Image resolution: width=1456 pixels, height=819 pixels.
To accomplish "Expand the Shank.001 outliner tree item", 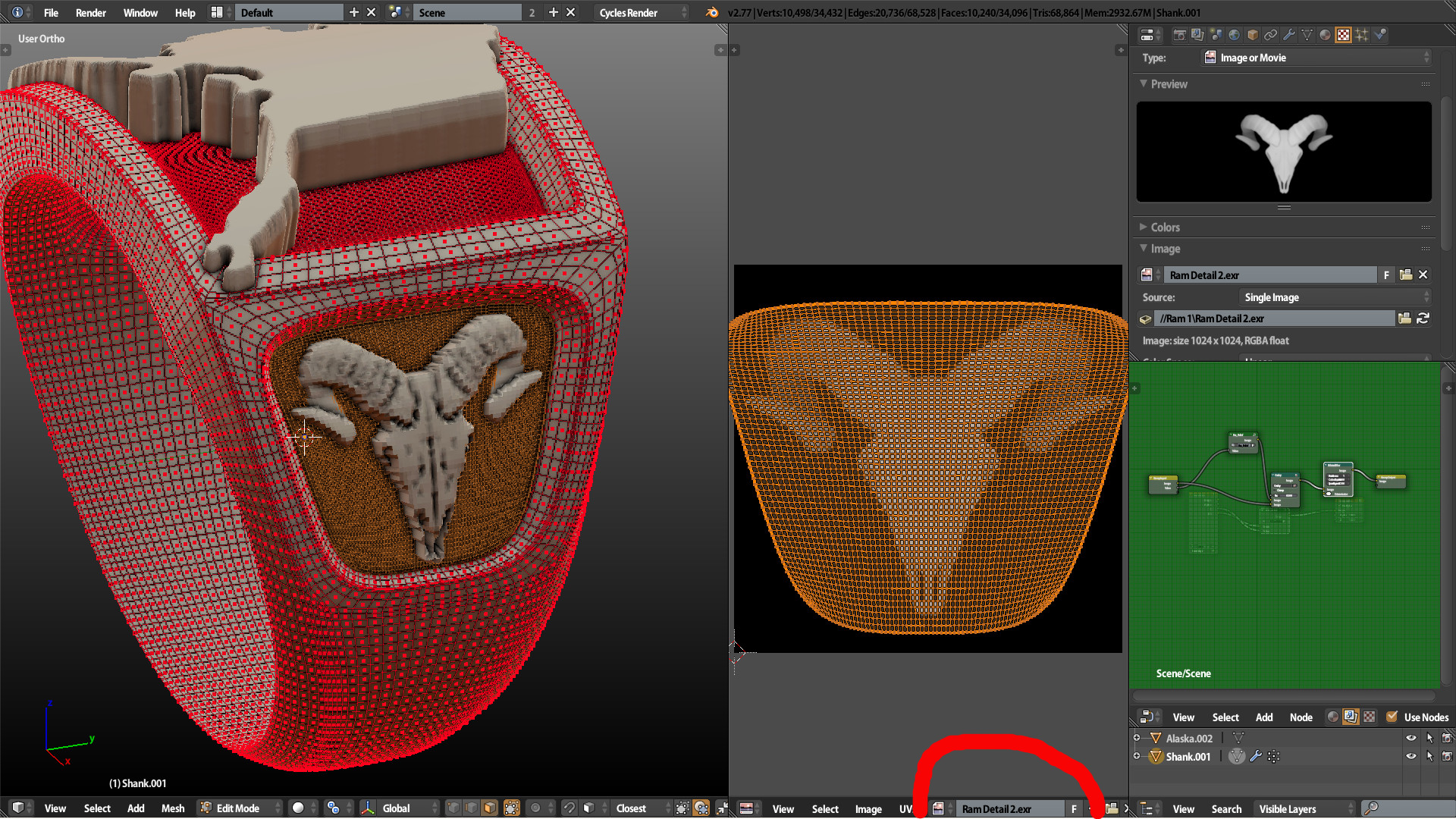I will tap(1137, 756).
